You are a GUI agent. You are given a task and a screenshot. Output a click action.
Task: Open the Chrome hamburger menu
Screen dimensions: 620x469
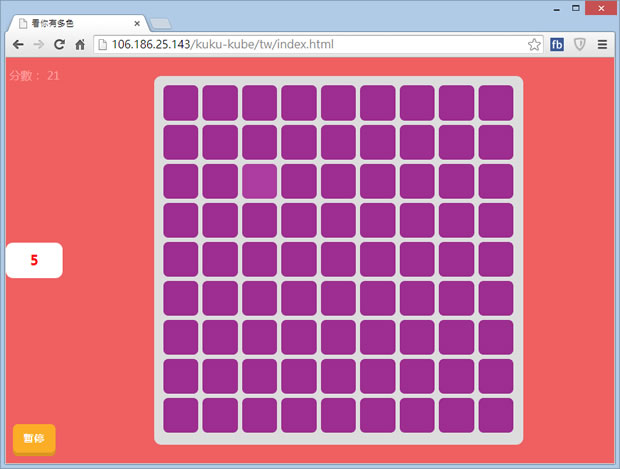(x=602, y=45)
